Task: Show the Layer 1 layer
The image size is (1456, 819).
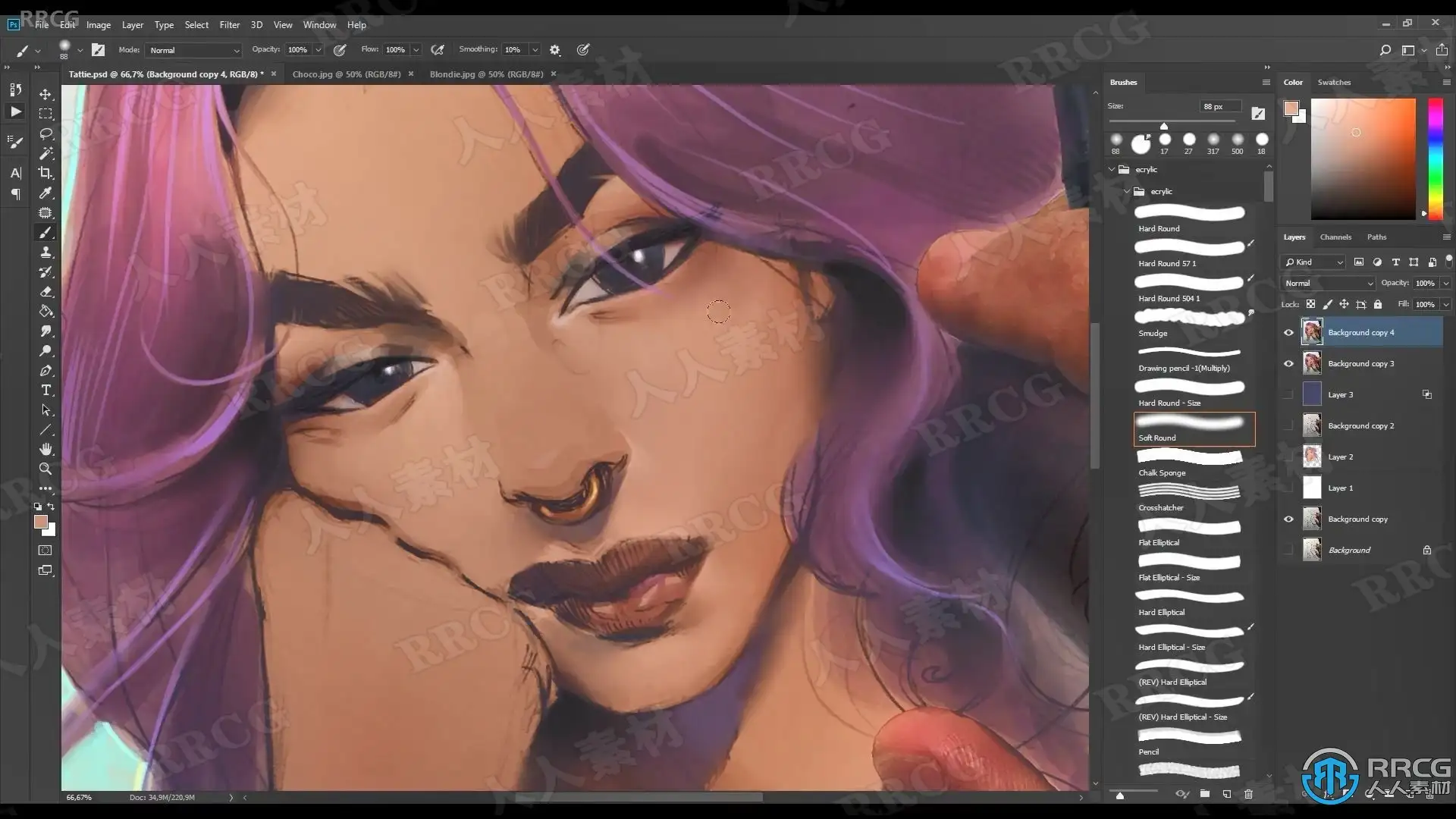Action: click(1288, 488)
